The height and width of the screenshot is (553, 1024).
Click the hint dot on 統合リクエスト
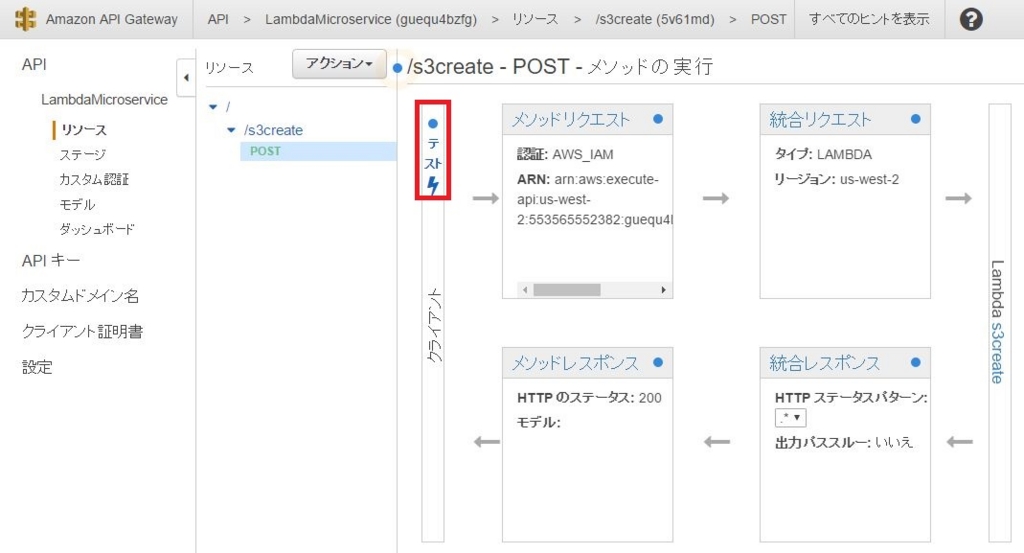pyautogui.click(x=916, y=119)
